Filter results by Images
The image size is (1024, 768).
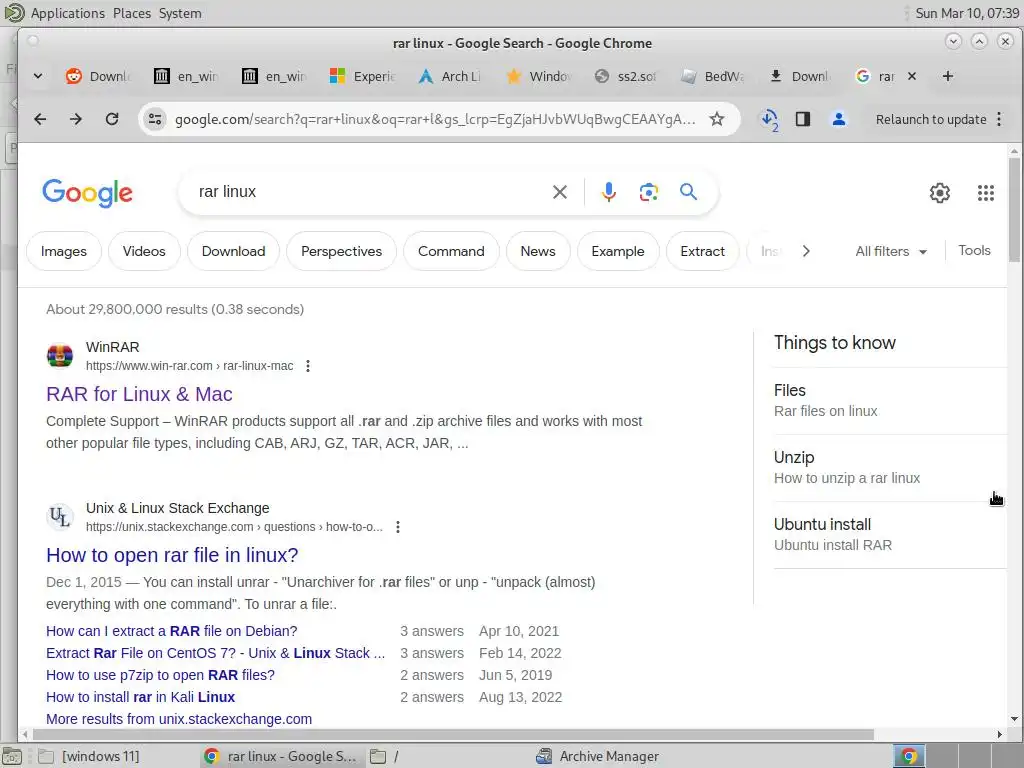pos(64,251)
